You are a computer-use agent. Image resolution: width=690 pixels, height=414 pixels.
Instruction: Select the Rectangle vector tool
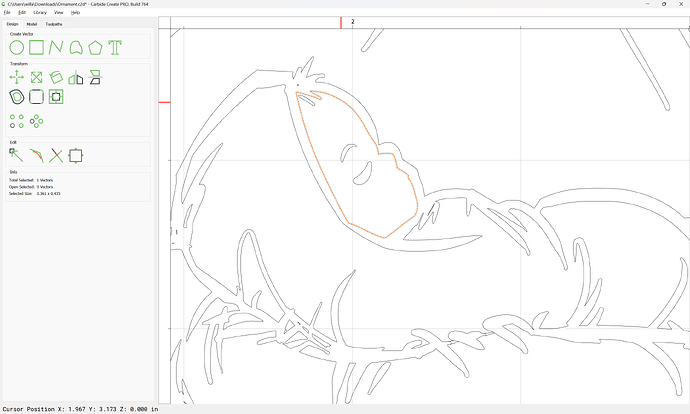pyautogui.click(x=37, y=48)
